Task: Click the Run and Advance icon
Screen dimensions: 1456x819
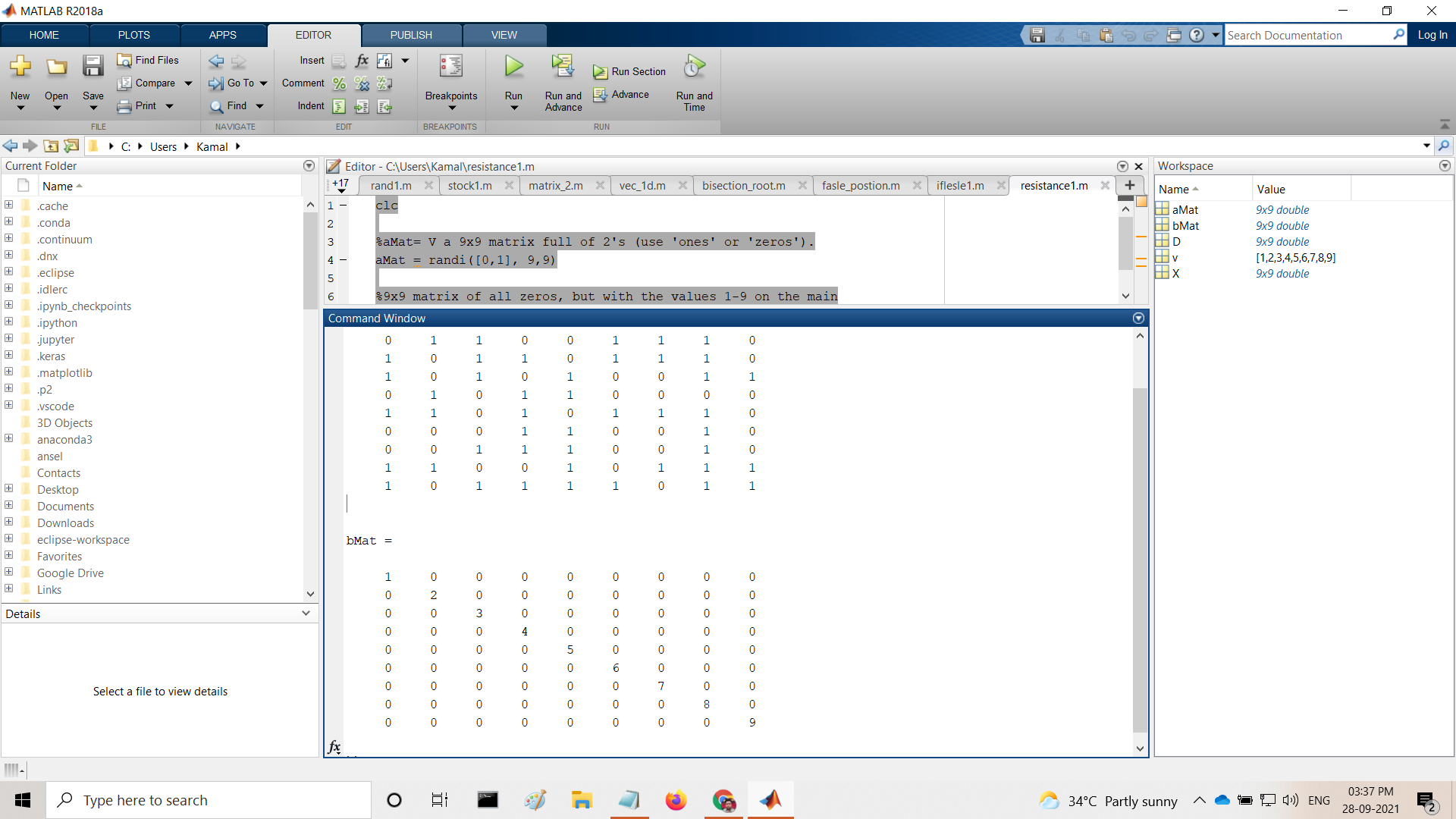Action: (x=563, y=67)
